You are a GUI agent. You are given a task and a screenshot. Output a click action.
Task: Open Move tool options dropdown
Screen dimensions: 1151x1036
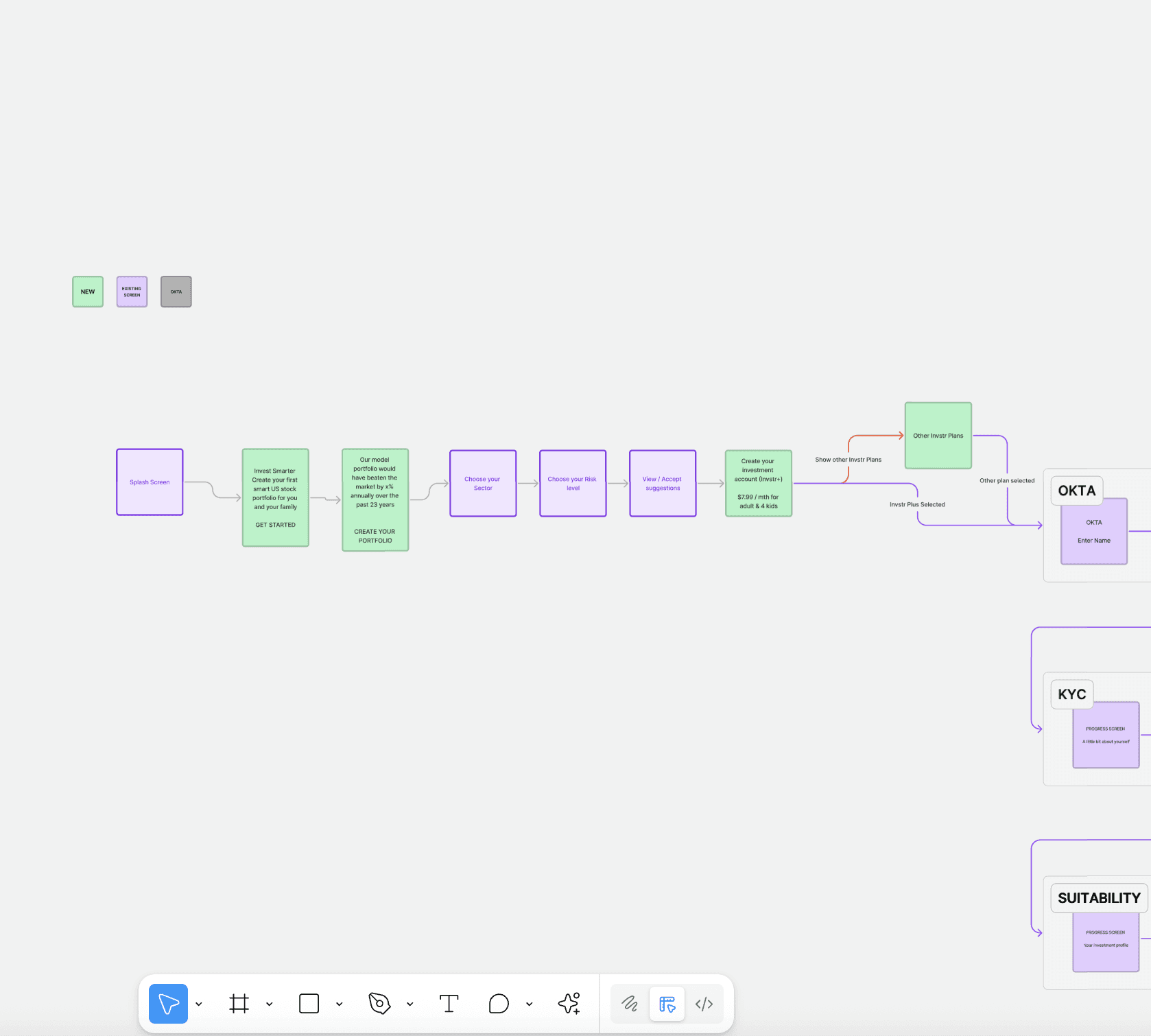[x=199, y=1004]
